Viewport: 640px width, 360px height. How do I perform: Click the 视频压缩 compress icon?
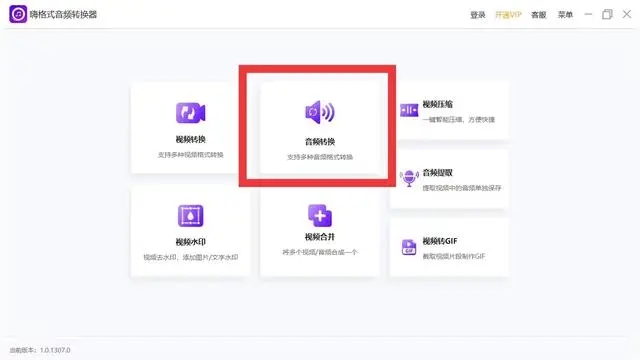point(409,110)
